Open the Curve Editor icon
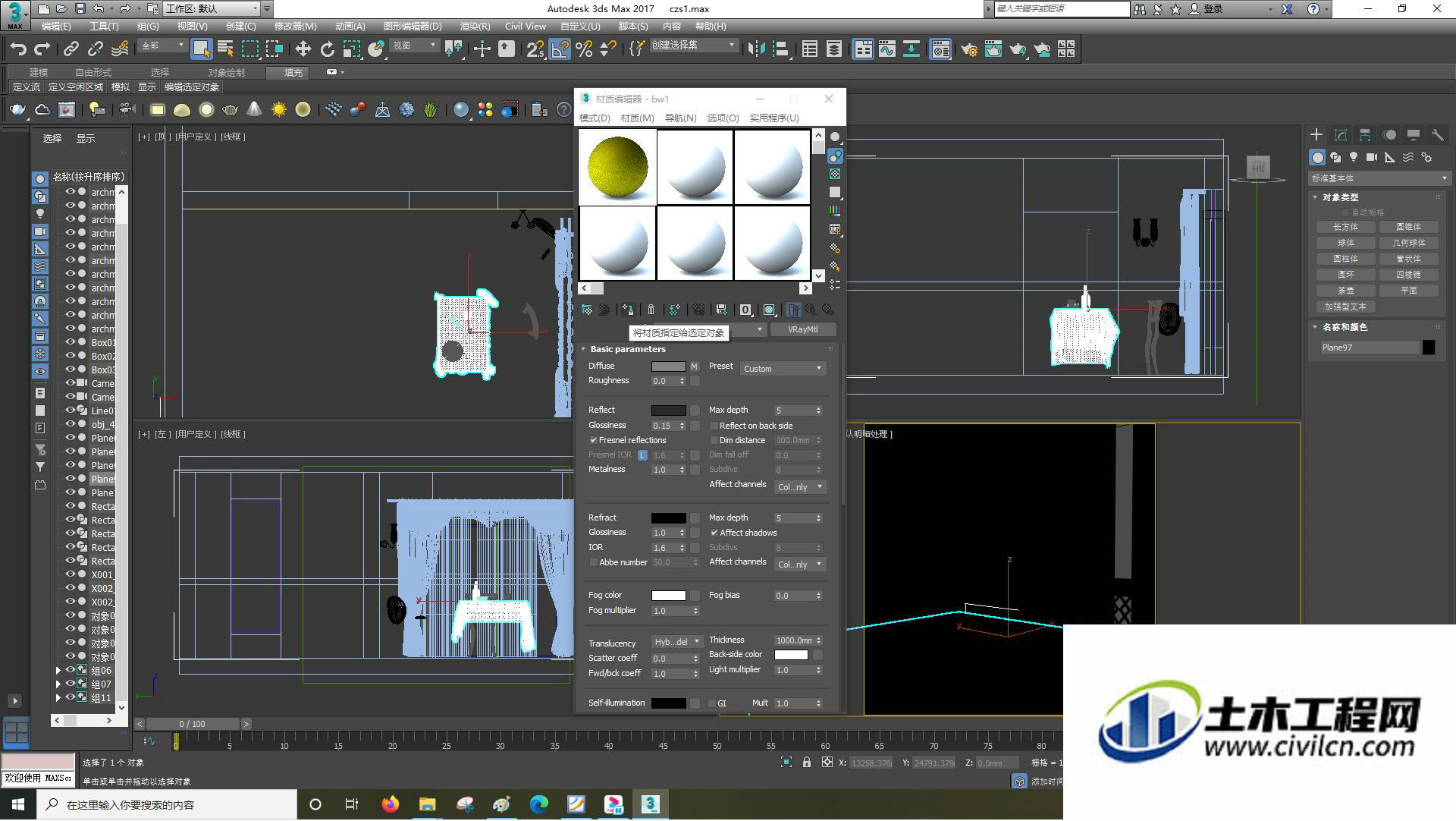Viewport: 1456px width, 821px height. 886,49
